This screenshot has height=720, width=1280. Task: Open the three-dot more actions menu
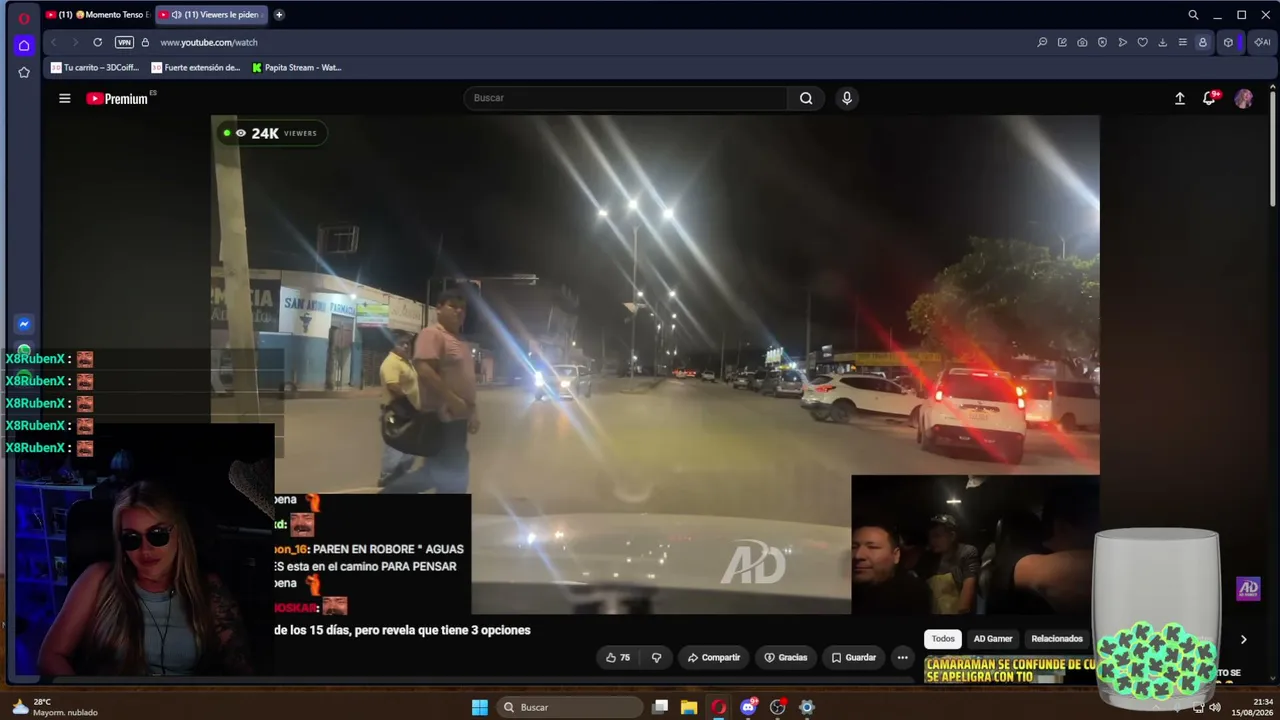point(902,658)
